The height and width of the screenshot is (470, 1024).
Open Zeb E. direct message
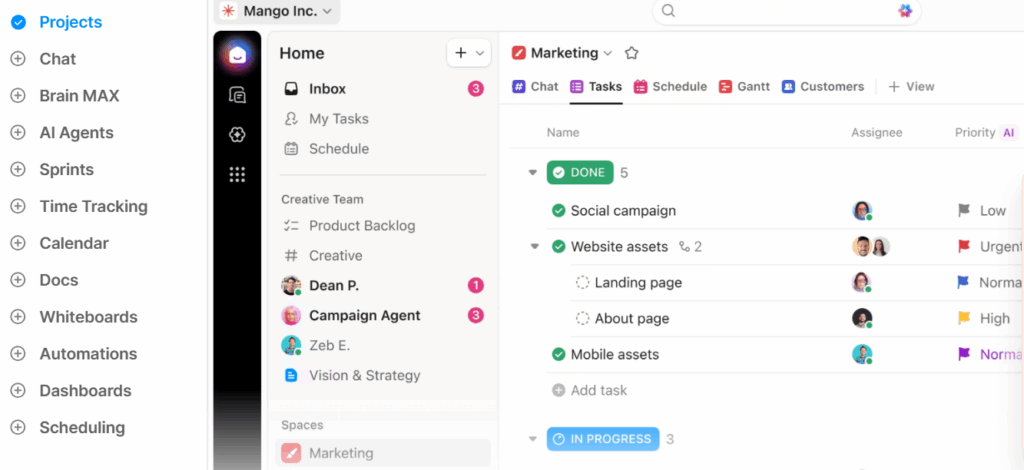(x=383, y=345)
